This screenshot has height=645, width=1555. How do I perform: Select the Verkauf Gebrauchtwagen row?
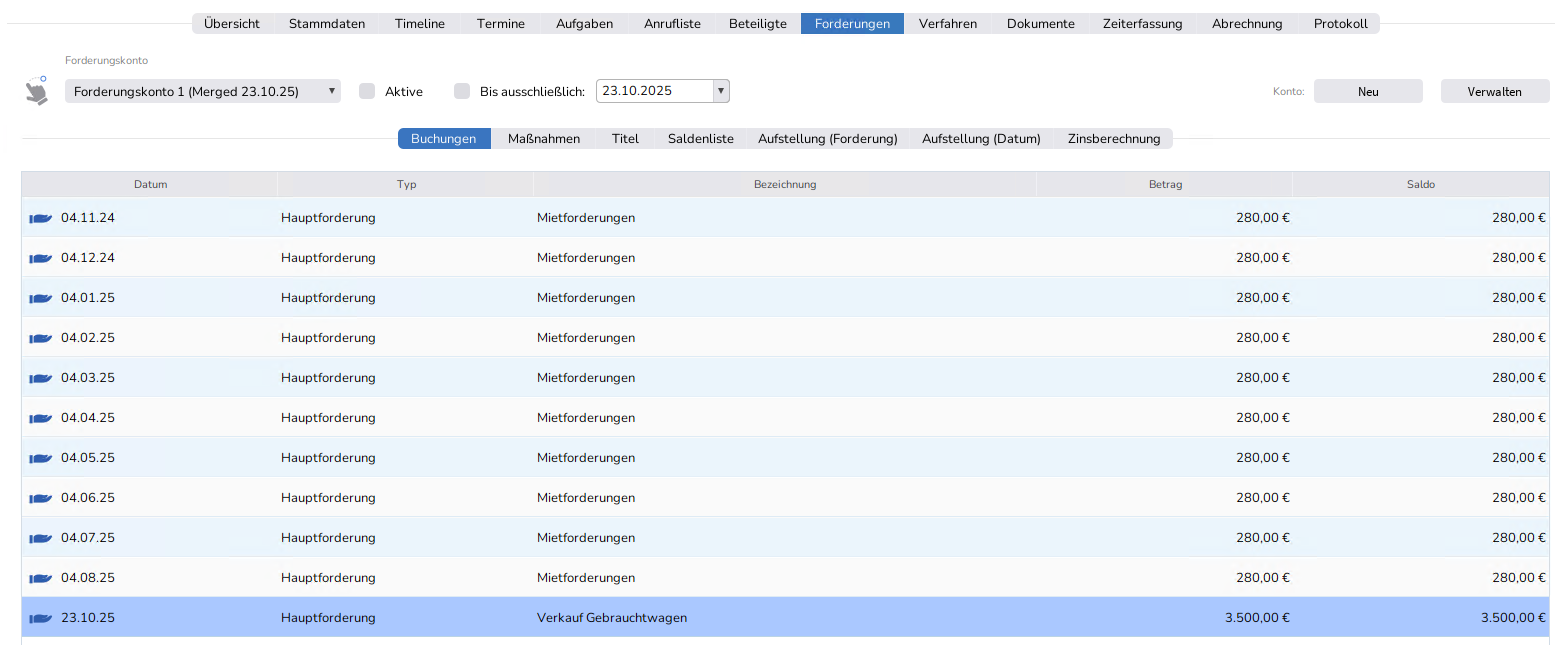coord(612,618)
